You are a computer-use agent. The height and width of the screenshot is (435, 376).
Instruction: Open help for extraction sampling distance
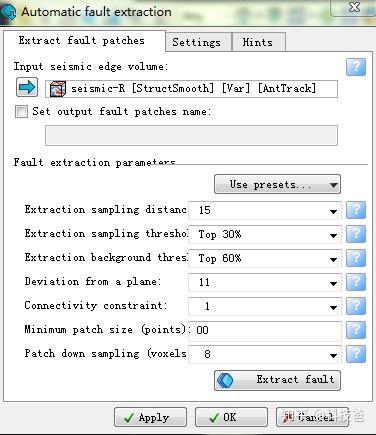click(x=356, y=210)
